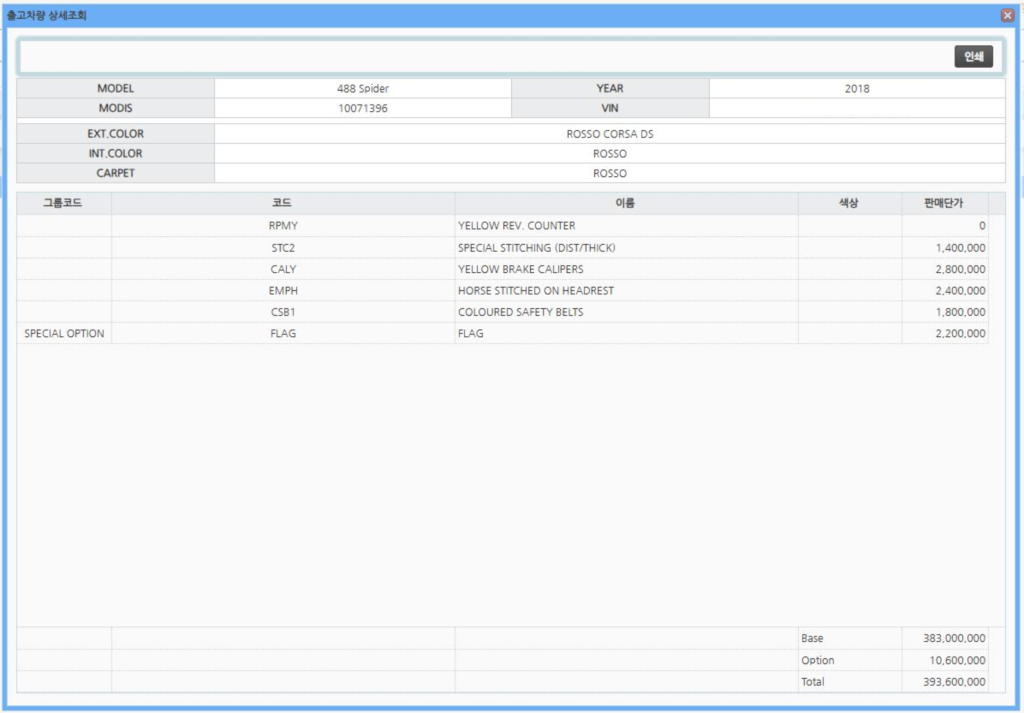Select the MODIS number 10071396
Screen dimensions: 1024x713
pyautogui.click(x=362, y=108)
